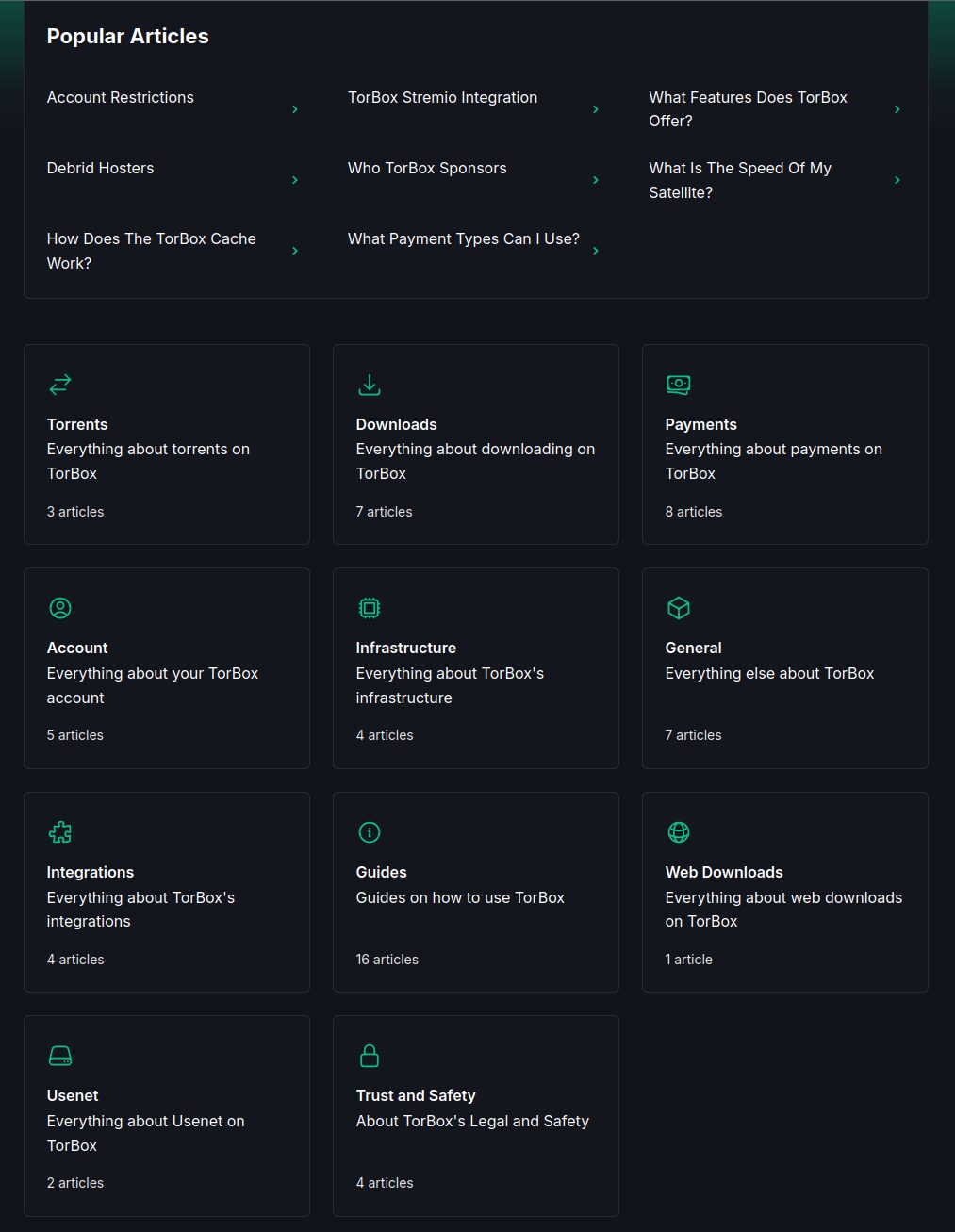Click "8 articles" in the Payments card
955x1232 pixels.
pos(694,512)
